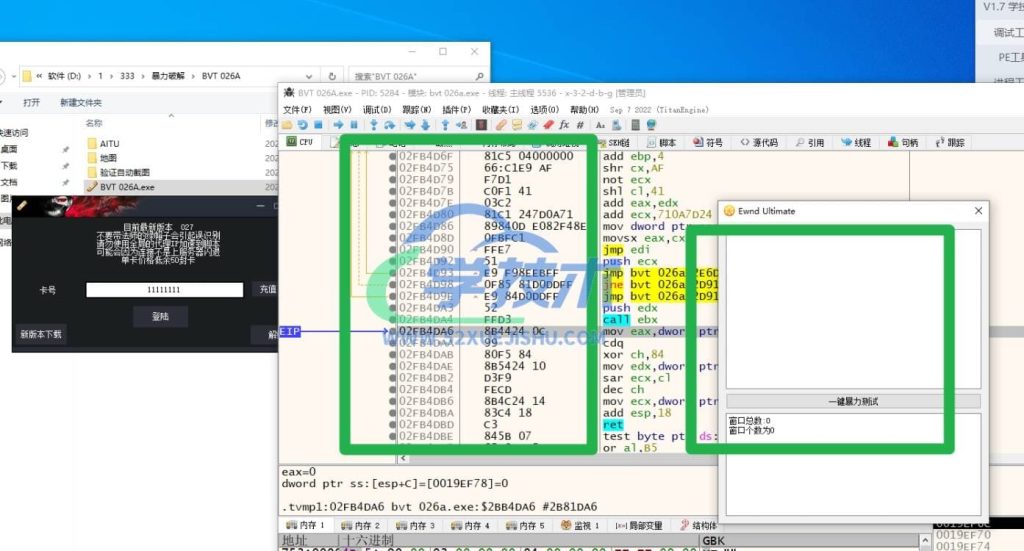This screenshot has height=551, width=1024.
Task: Toggle breakpoint dot at address 02FB4DBD
Action: (x=393, y=425)
